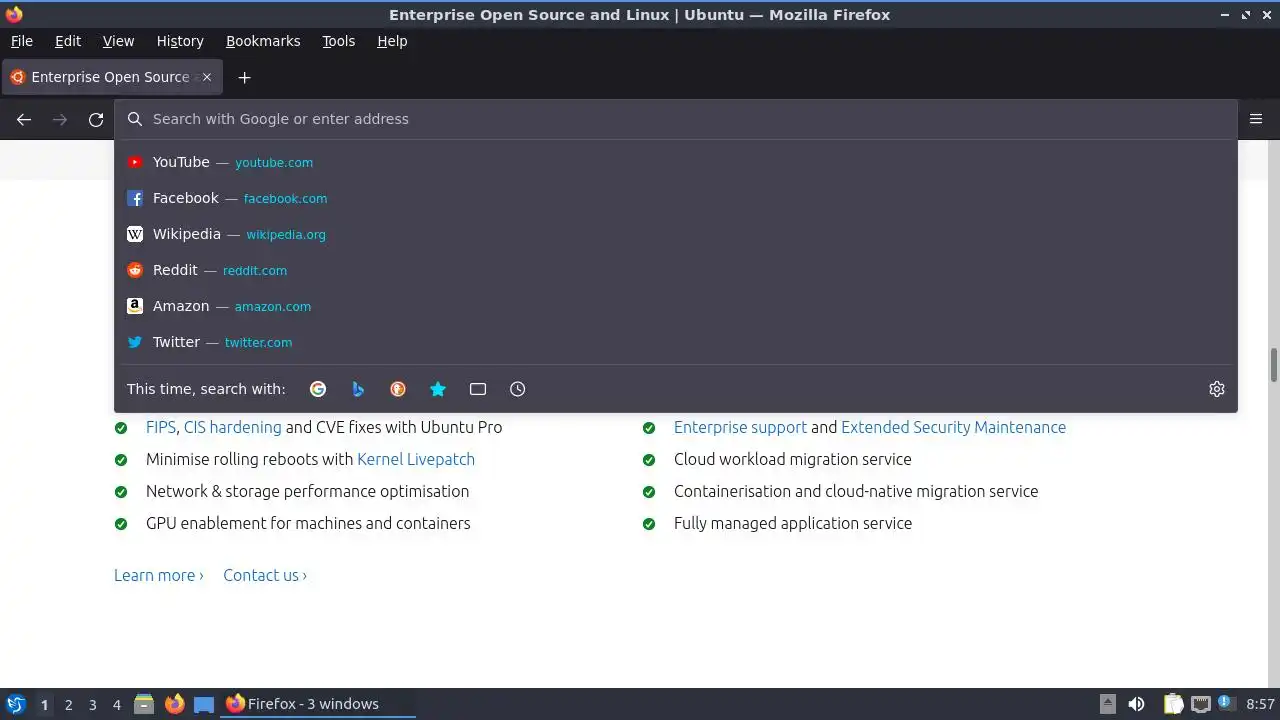The width and height of the screenshot is (1280, 720).
Task: Open the Help menu
Action: (392, 41)
